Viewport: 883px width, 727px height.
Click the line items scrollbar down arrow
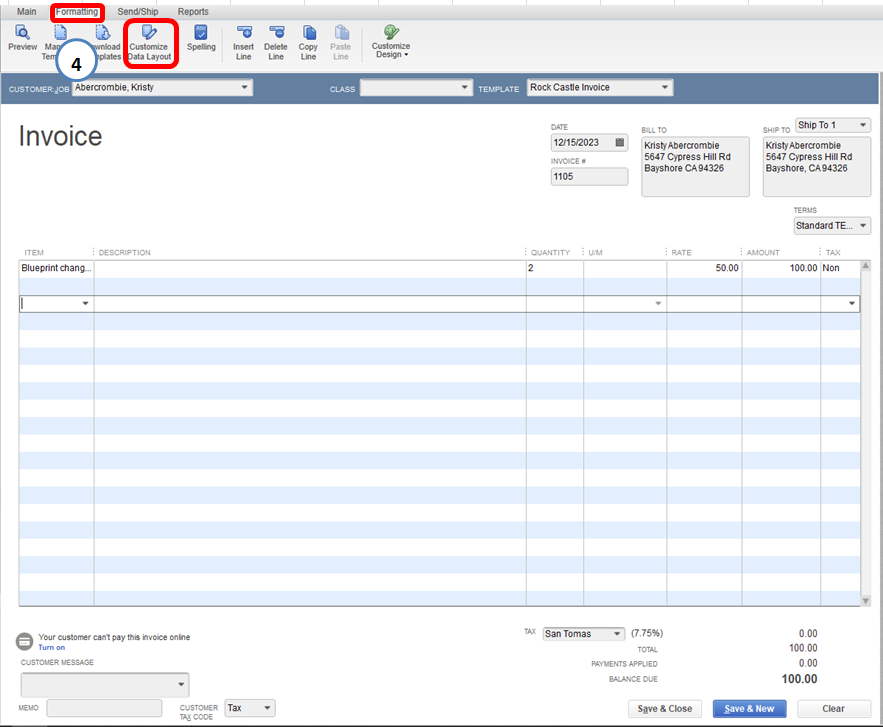(x=866, y=601)
